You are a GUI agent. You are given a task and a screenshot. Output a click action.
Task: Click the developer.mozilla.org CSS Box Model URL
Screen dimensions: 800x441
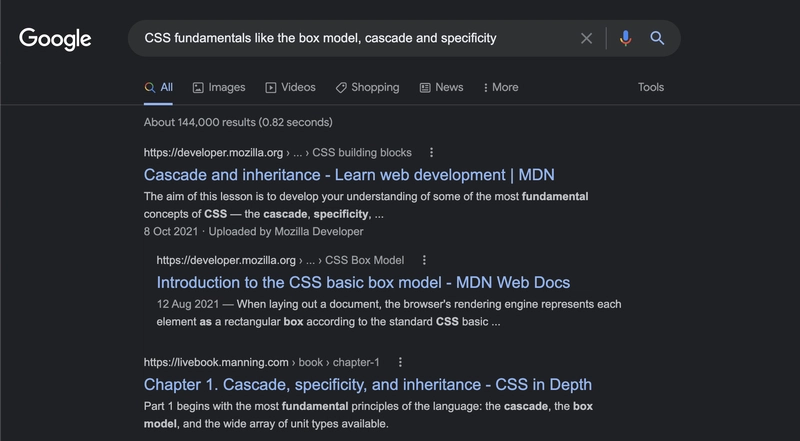pyautogui.click(x=280, y=260)
